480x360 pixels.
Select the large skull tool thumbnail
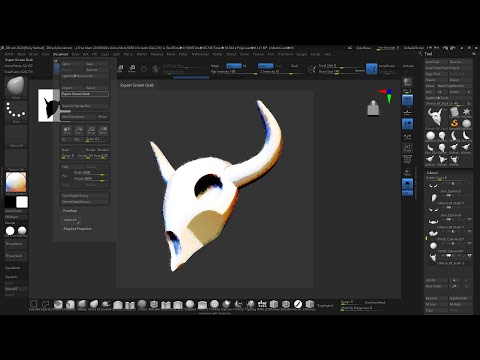click(436, 117)
